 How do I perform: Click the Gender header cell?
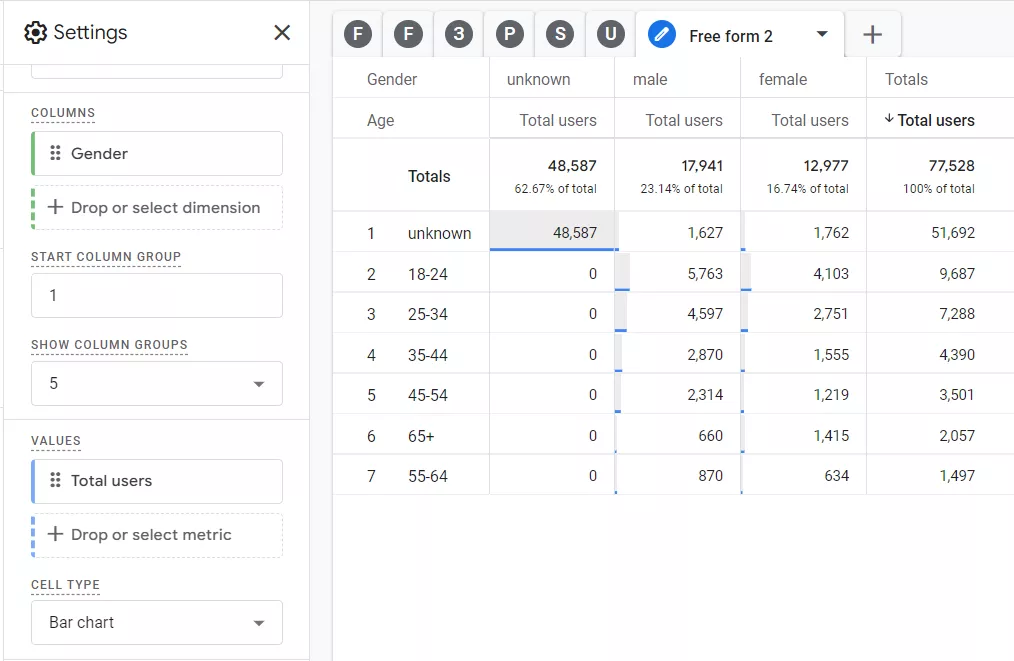pyautogui.click(x=392, y=80)
